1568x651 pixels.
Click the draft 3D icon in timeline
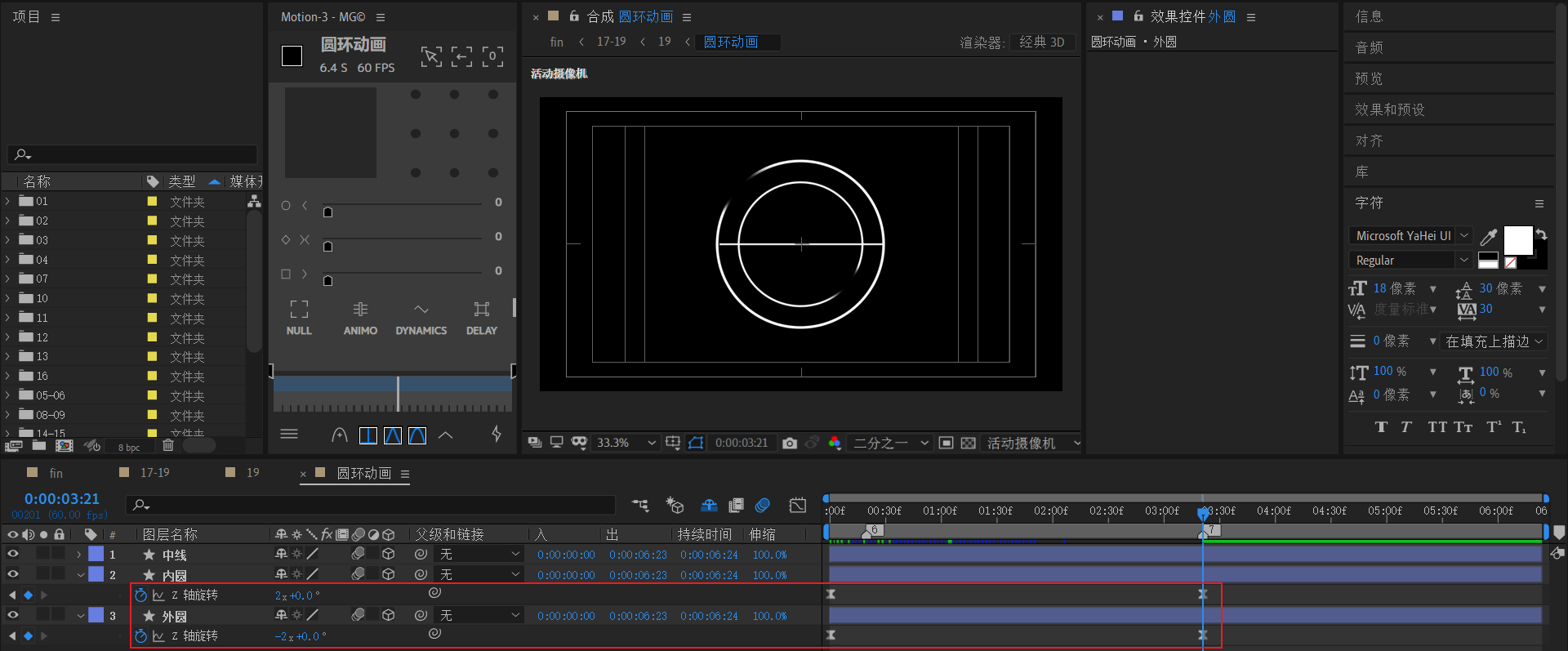point(675,506)
